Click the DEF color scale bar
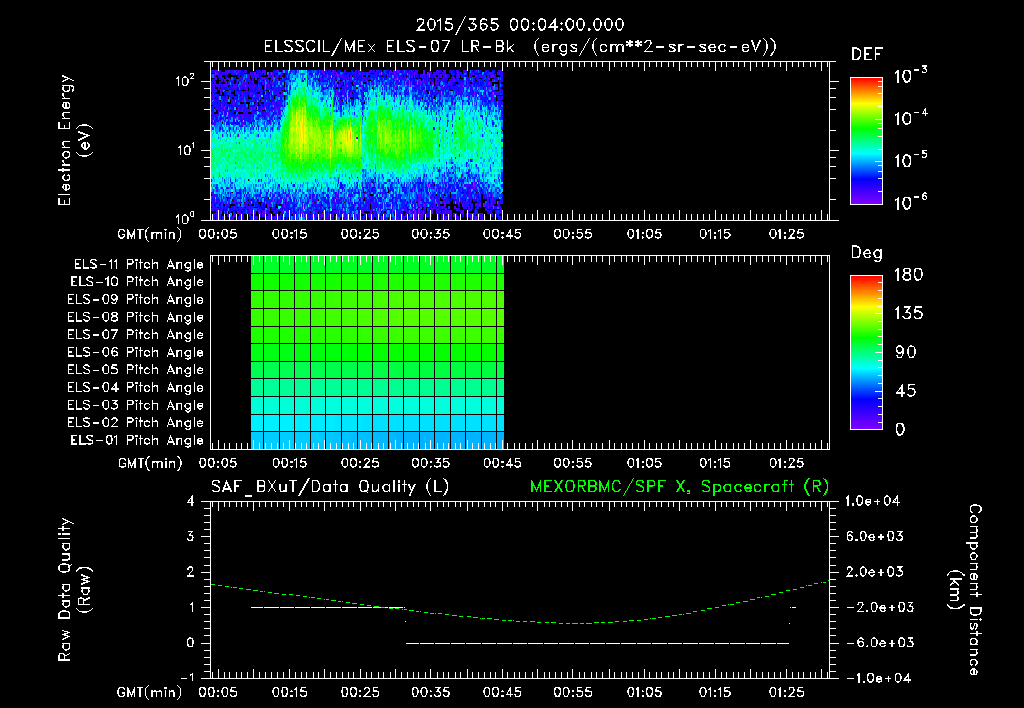This screenshot has width=1024, height=708. pyautogui.click(x=866, y=141)
